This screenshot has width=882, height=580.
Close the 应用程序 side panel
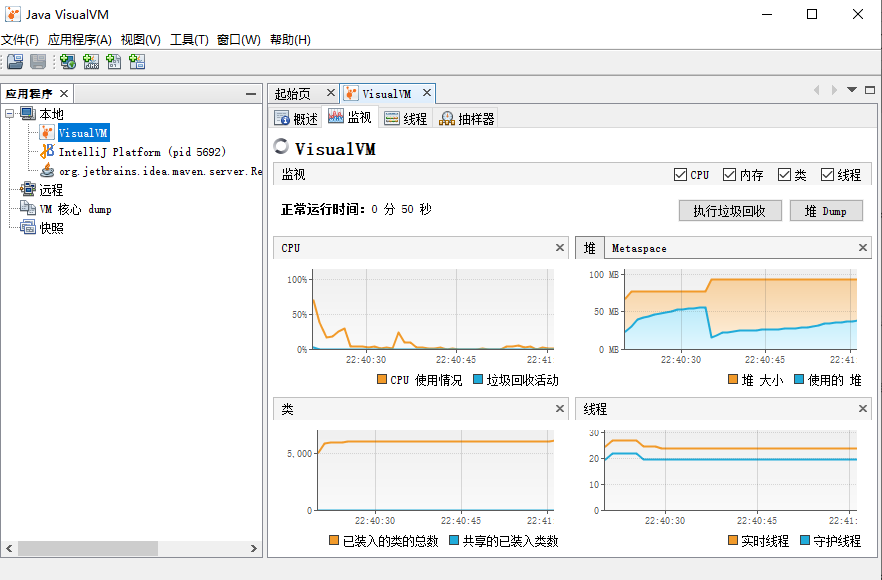64,93
